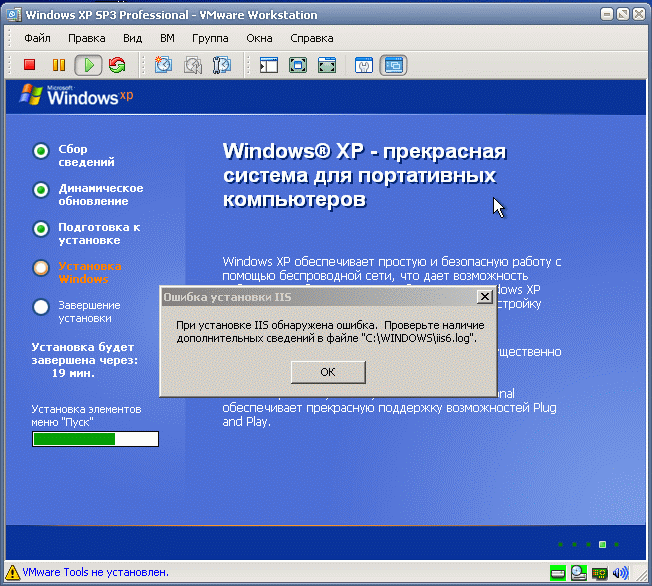Click the 'Установка будет завершена через' text
This screenshot has width=652, height=586.
pos(84,354)
